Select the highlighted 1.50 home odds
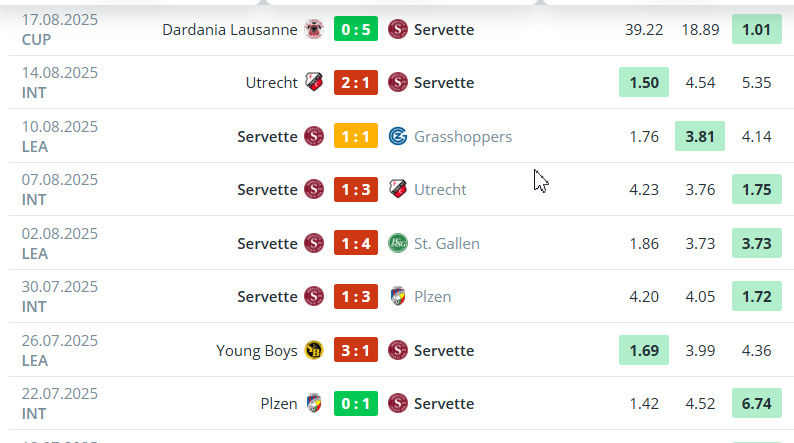The width and height of the screenshot is (794, 443). pyautogui.click(x=643, y=82)
